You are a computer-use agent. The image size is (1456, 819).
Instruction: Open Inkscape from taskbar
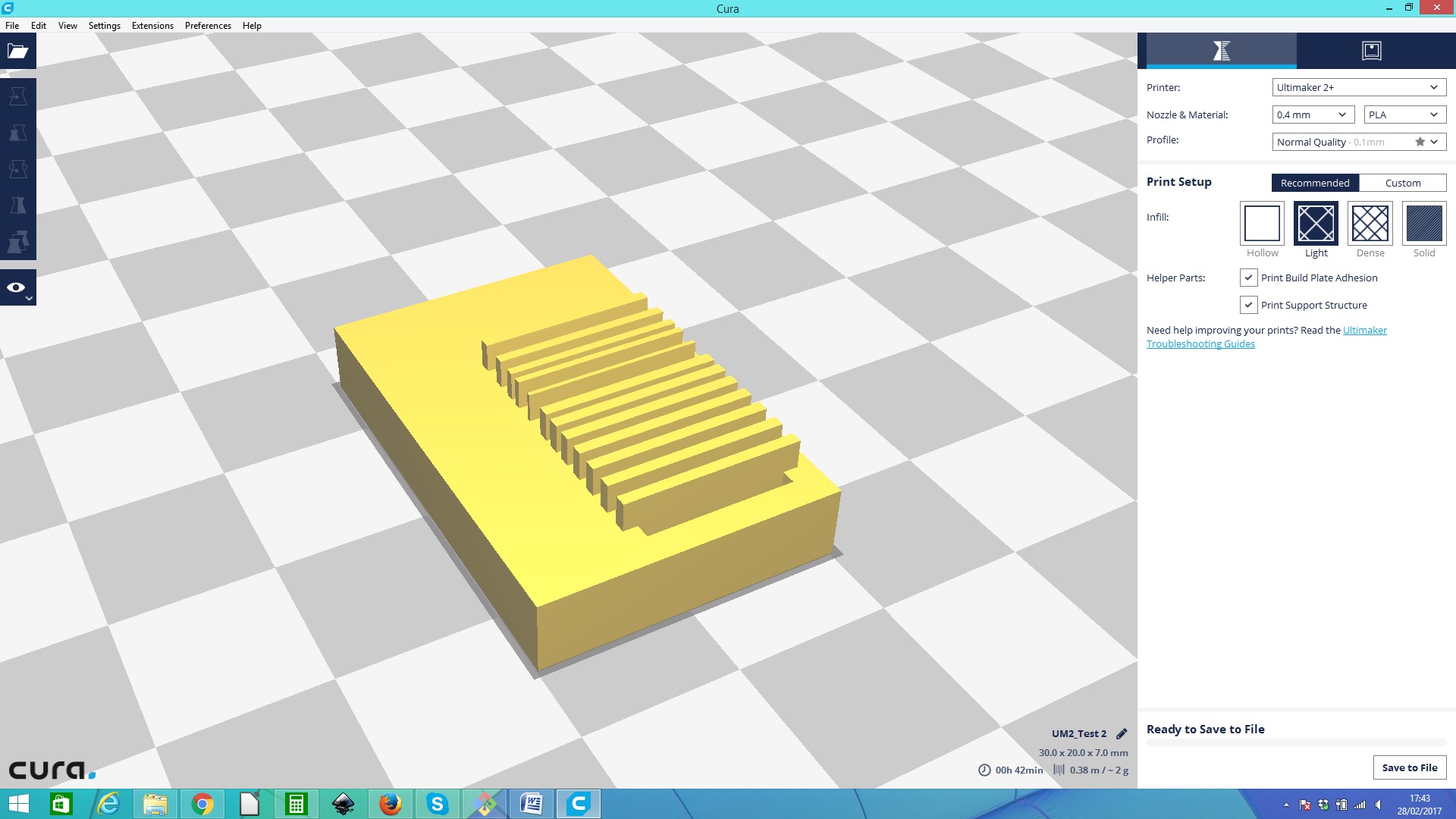pos(344,804)
